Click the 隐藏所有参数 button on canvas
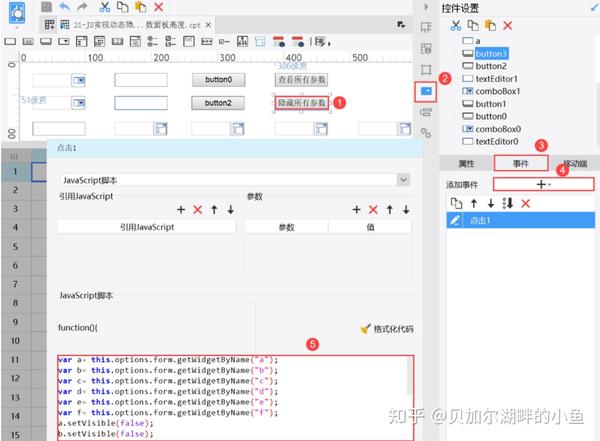 [302, 103]
